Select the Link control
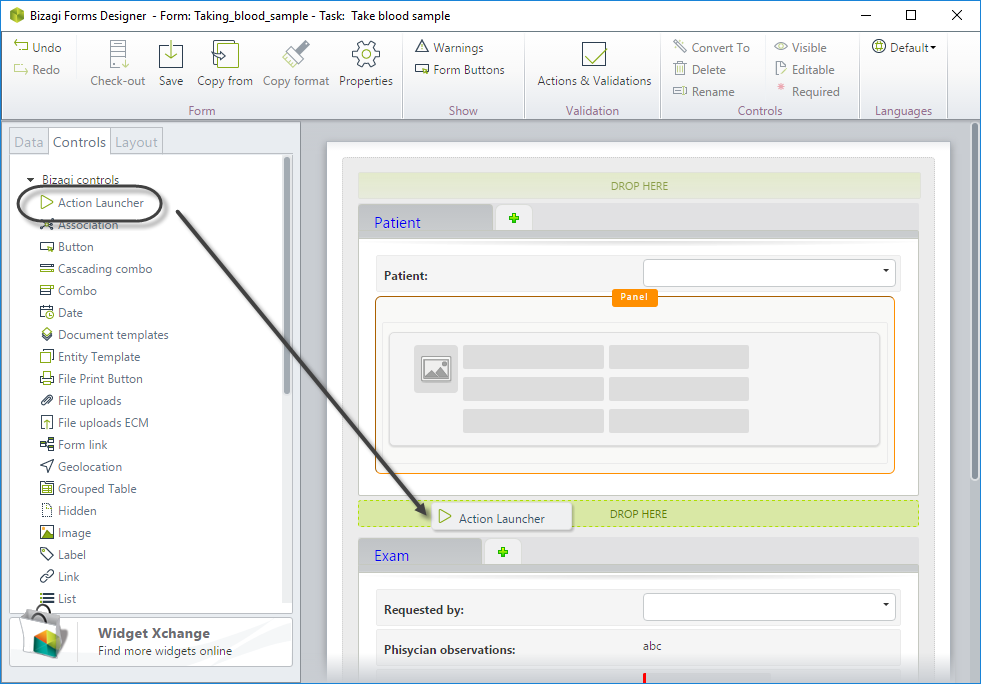This screenshot has height=684, width=981. tap(59, 576)
